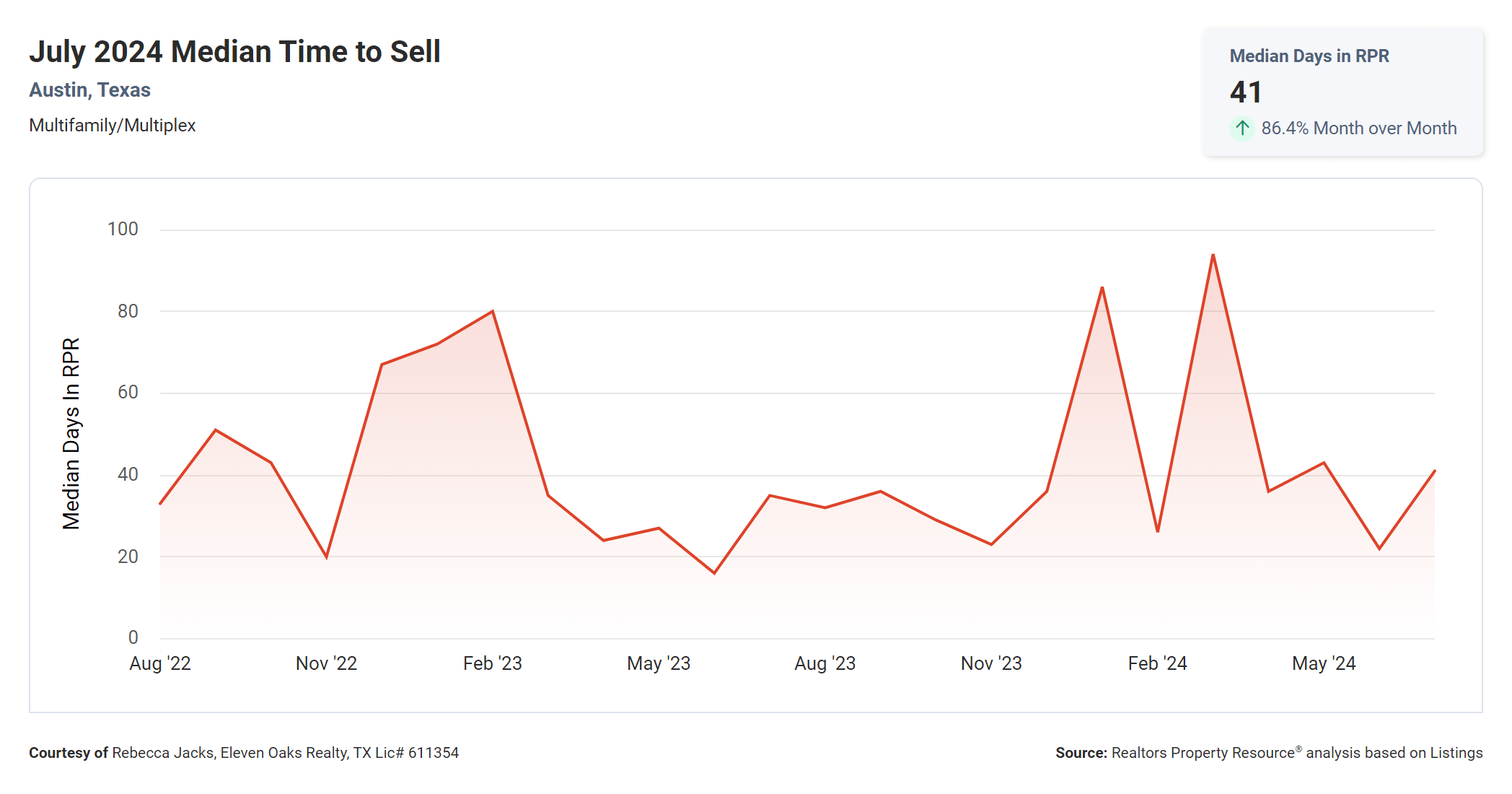
Task: Click the "100" y-axis tick label
Action: pyautogui.click(x=123, y=230)
